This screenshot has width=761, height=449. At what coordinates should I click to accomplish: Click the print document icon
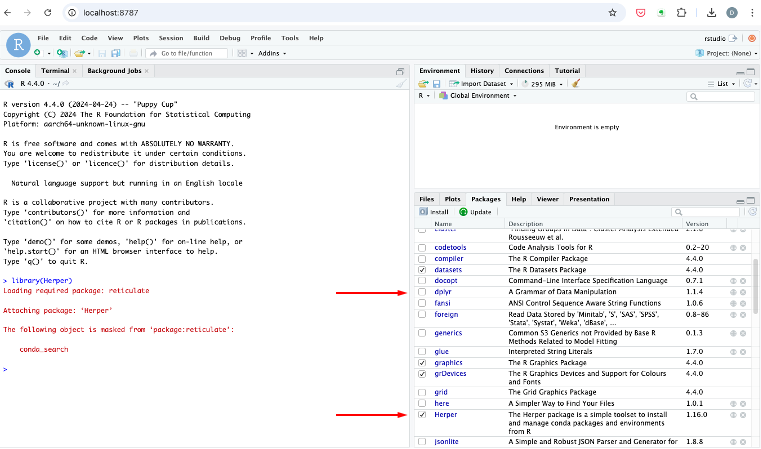coord(133,53)
